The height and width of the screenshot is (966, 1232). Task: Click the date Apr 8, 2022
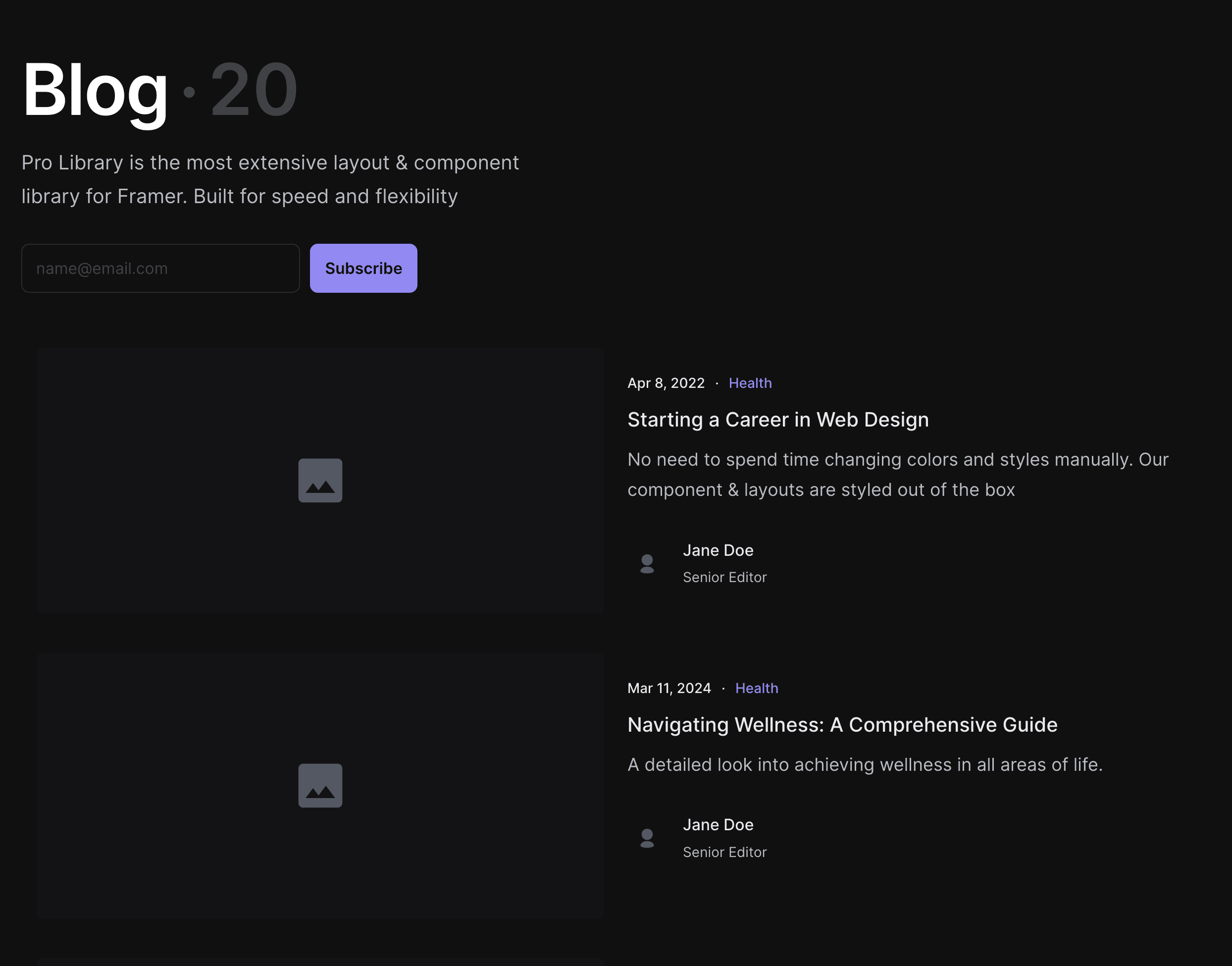click(666, 383)
